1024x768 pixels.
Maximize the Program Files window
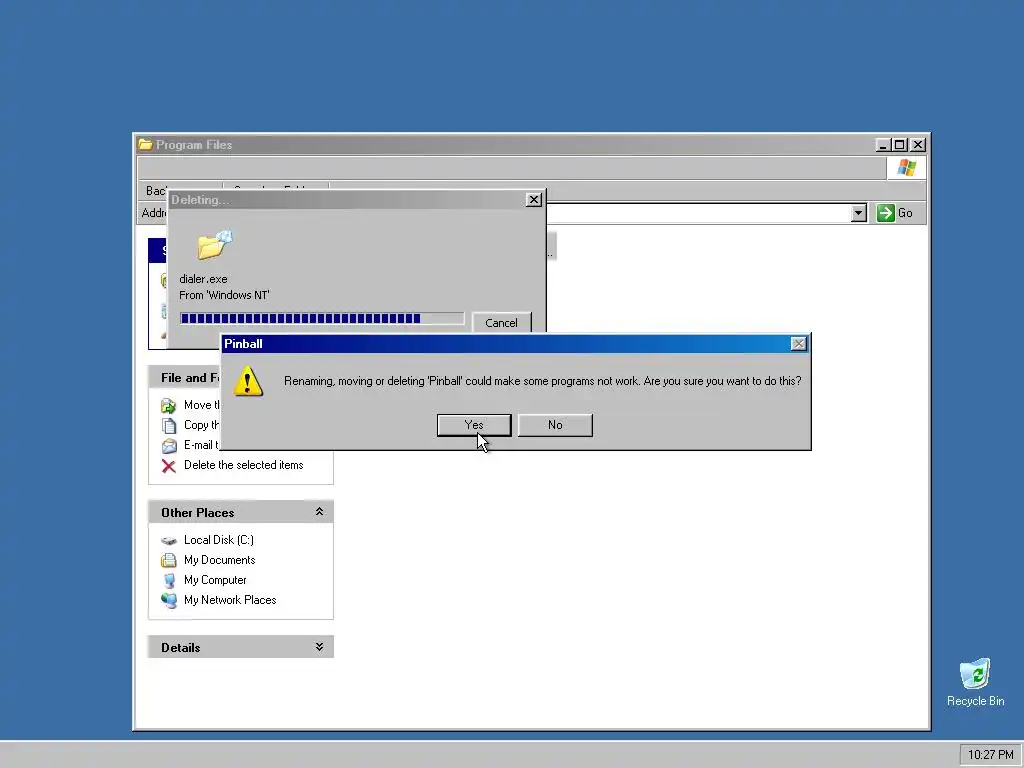pos(899,145)
